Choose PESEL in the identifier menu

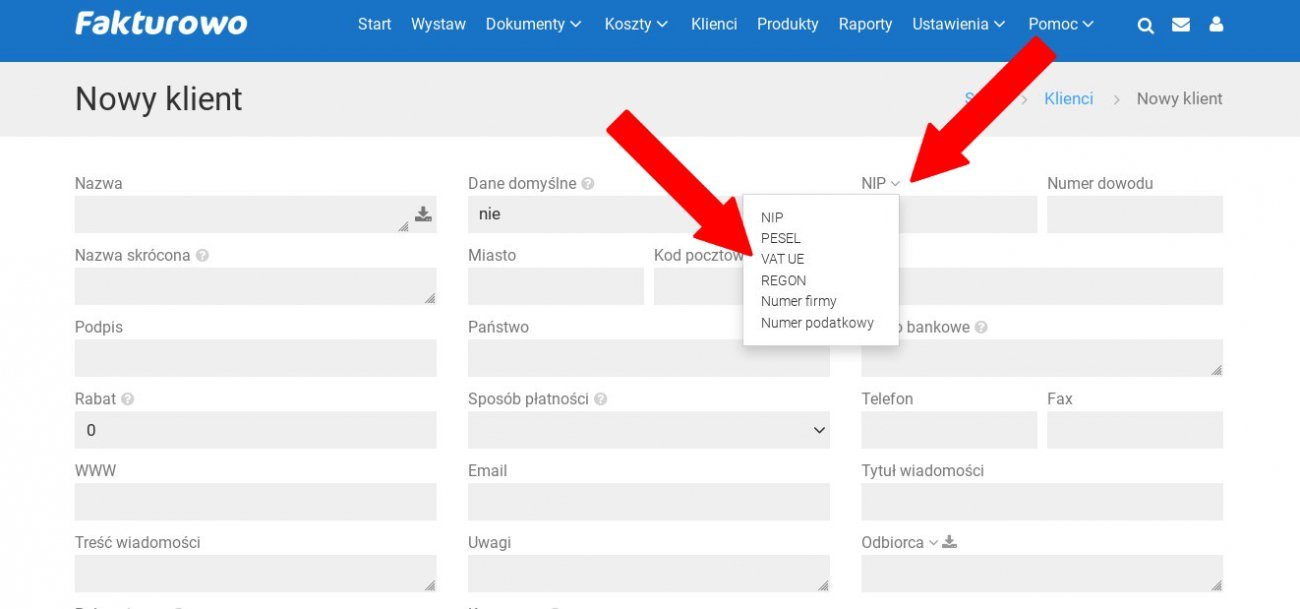(780, 238)
